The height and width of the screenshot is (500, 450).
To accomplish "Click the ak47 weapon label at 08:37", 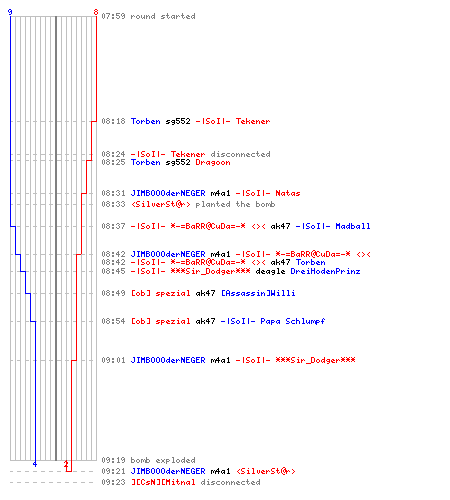I will click(x=280, y=226).
